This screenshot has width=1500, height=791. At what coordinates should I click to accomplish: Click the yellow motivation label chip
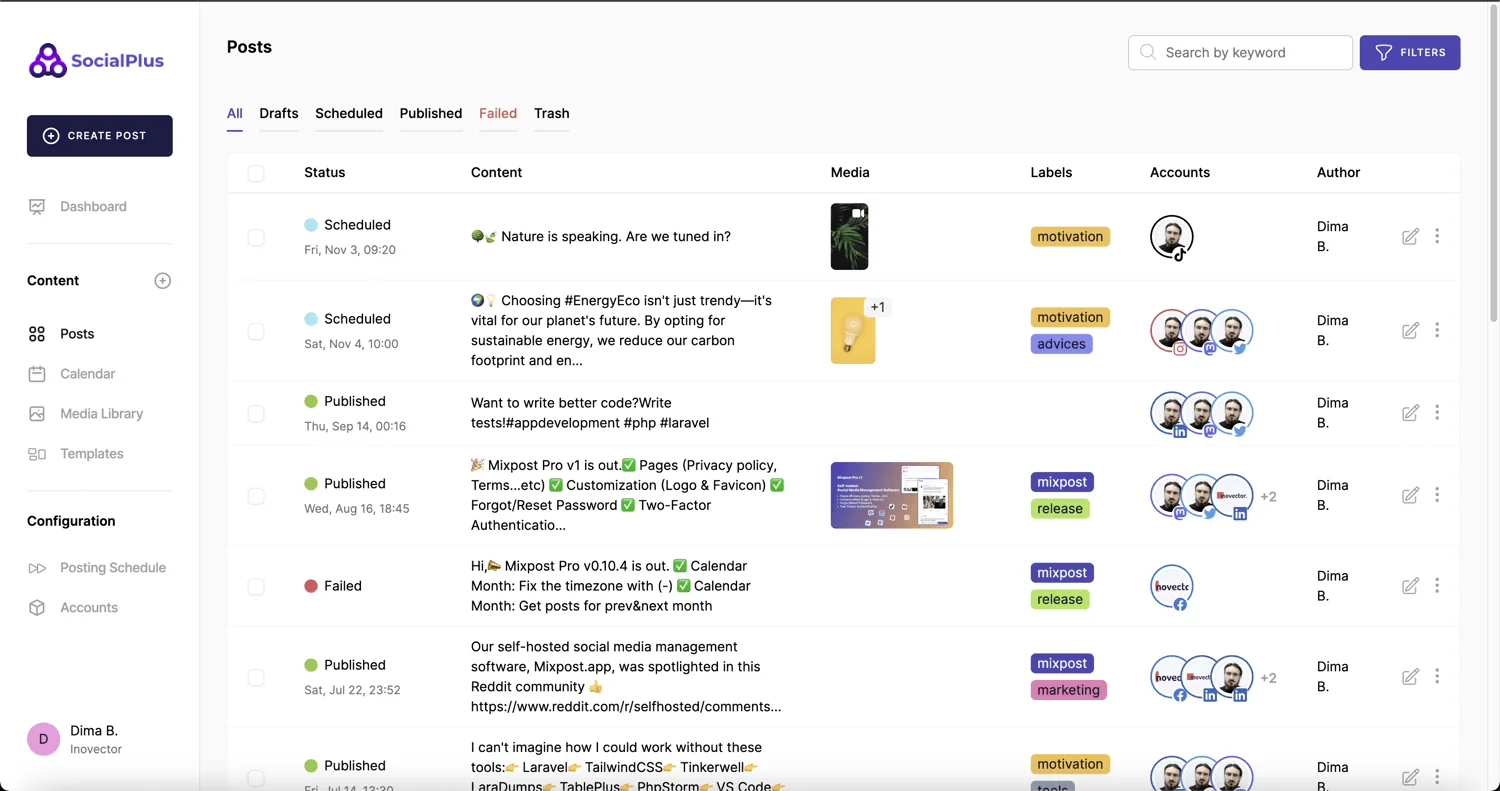pyautogui.click(x=1070, y=236)
